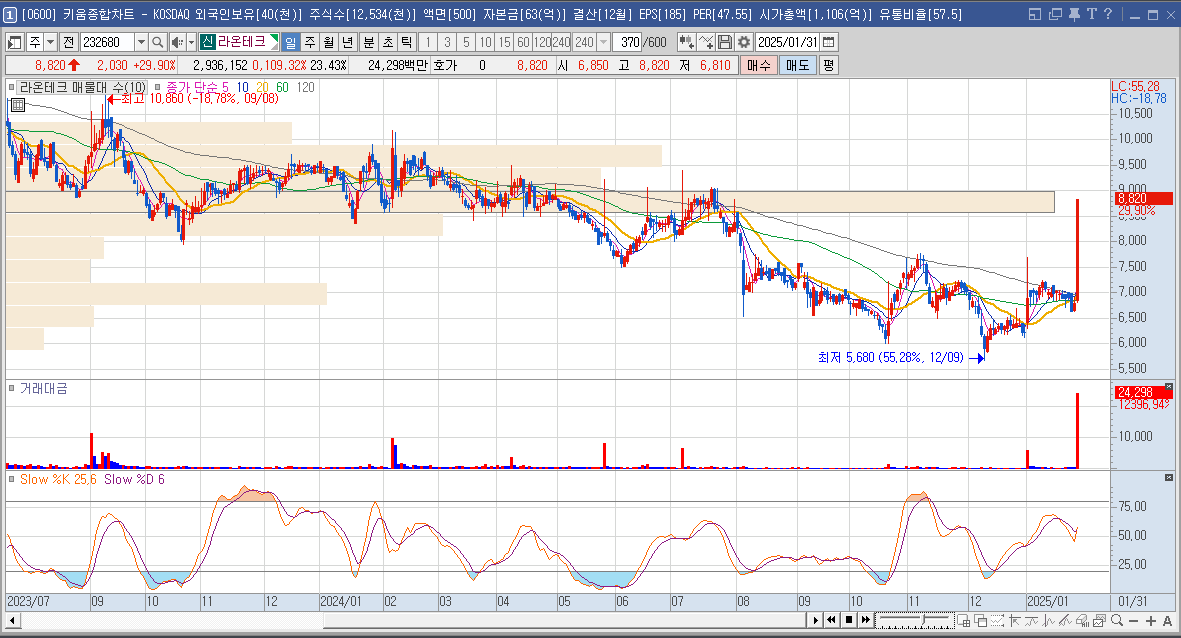
Task: Expand the stock code 232680 dropdown
Action: coord(141,42)
